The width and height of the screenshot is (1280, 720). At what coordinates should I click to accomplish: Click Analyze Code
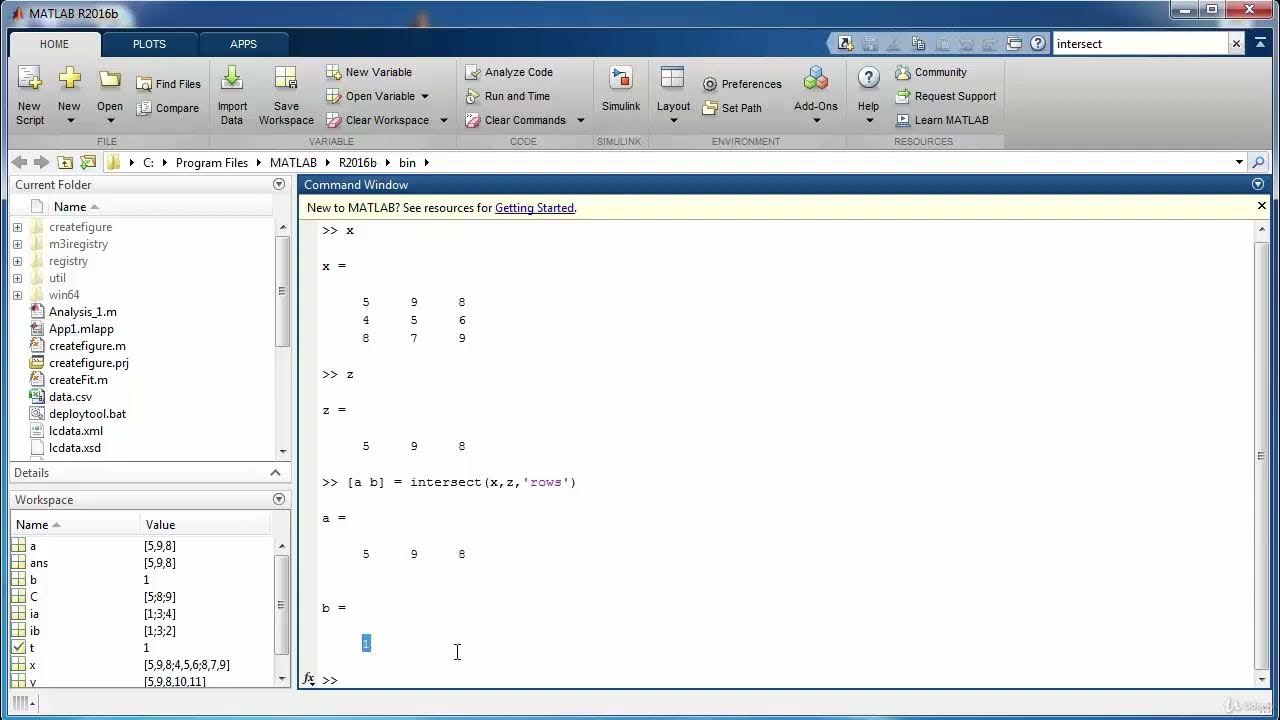[509, 72]
